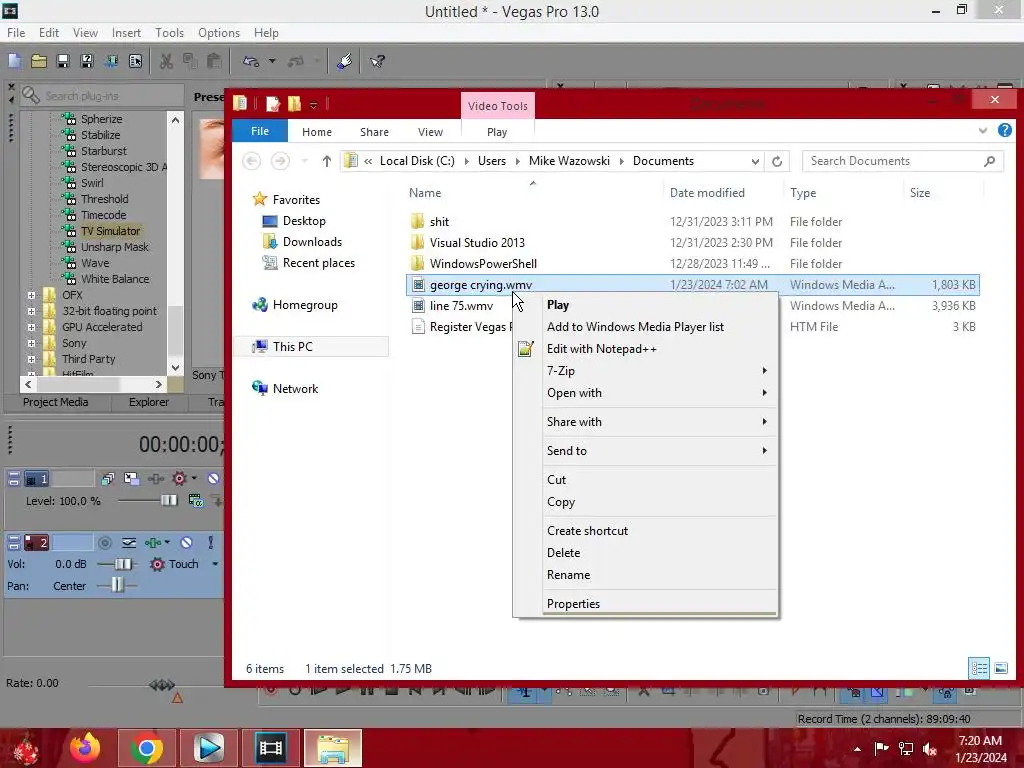The width and height of the screenshot is (1024, 768).
Task: Open the Share tab in Explorer ribbon
Action: point(374,132)
